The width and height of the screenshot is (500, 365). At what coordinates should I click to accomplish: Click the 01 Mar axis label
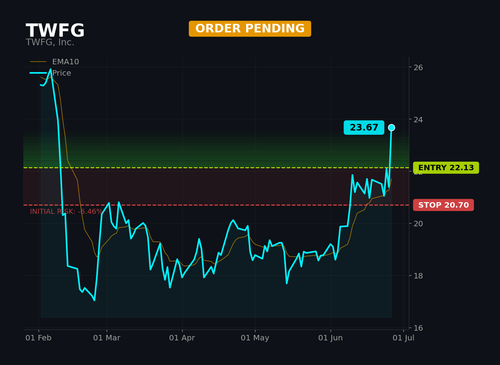pos(107,338)
